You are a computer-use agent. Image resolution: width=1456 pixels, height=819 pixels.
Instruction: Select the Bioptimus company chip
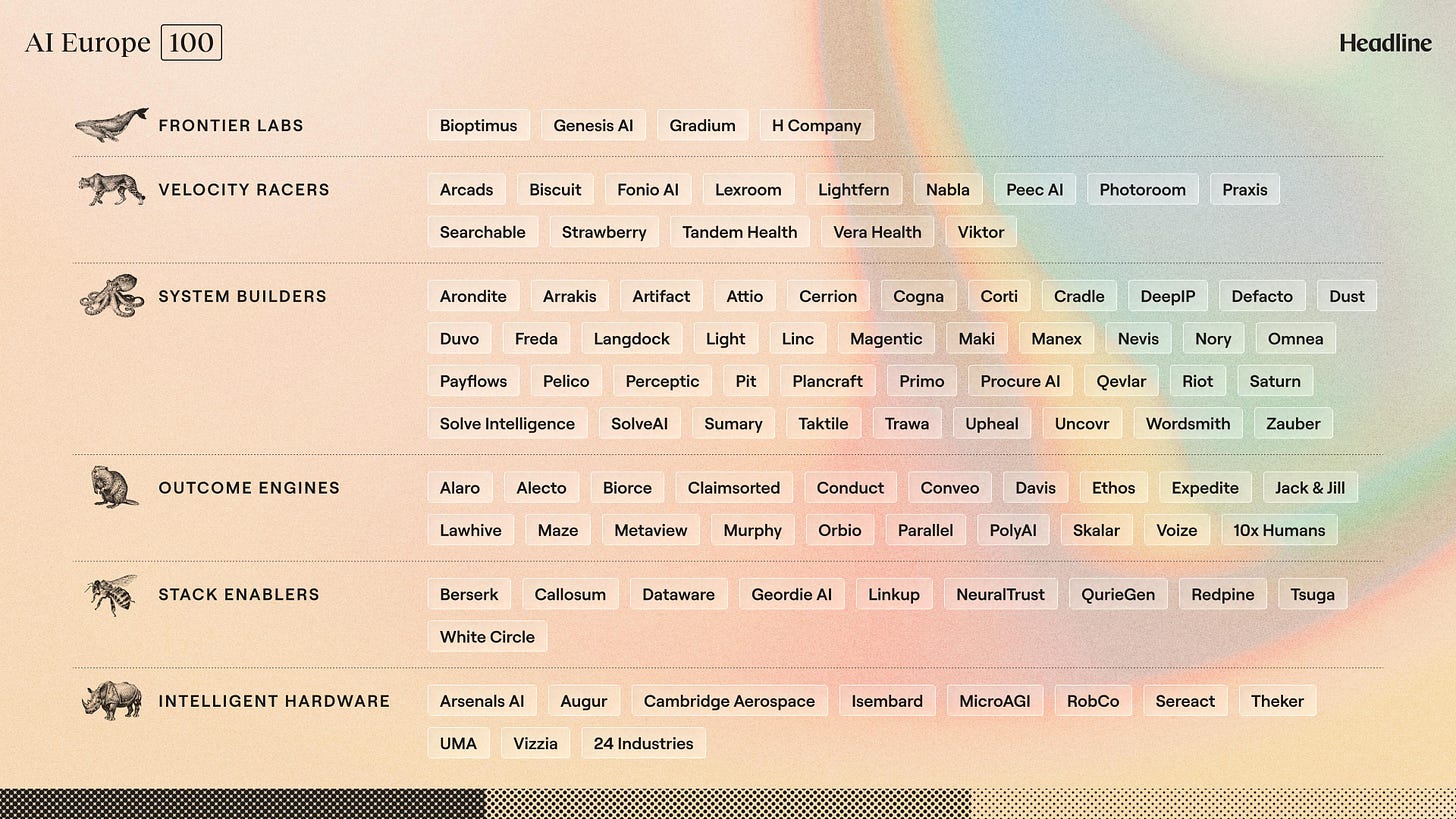pos(479,125)
